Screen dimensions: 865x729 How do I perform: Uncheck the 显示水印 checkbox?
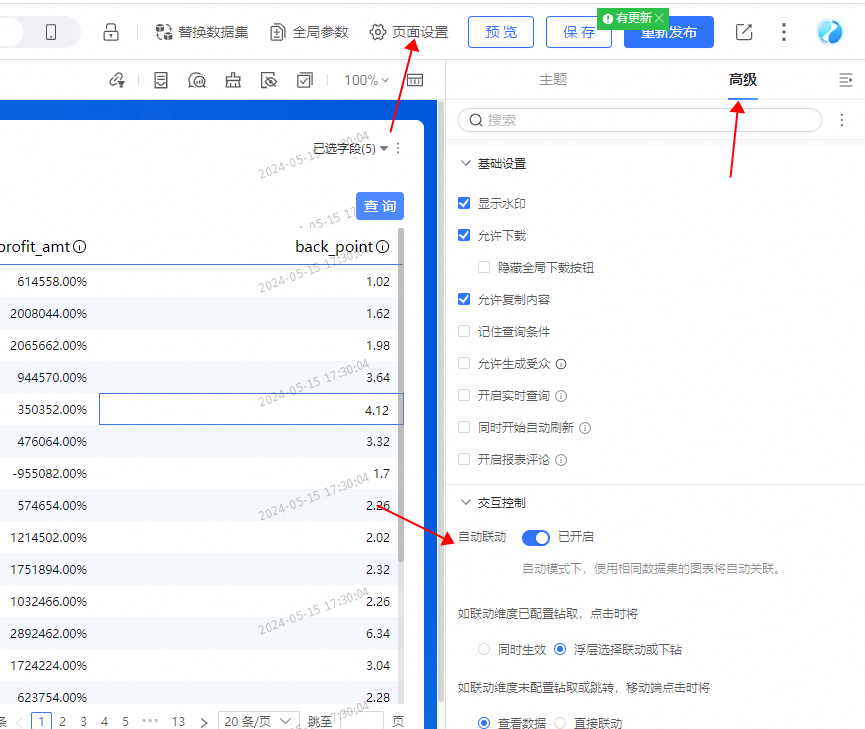464,203
